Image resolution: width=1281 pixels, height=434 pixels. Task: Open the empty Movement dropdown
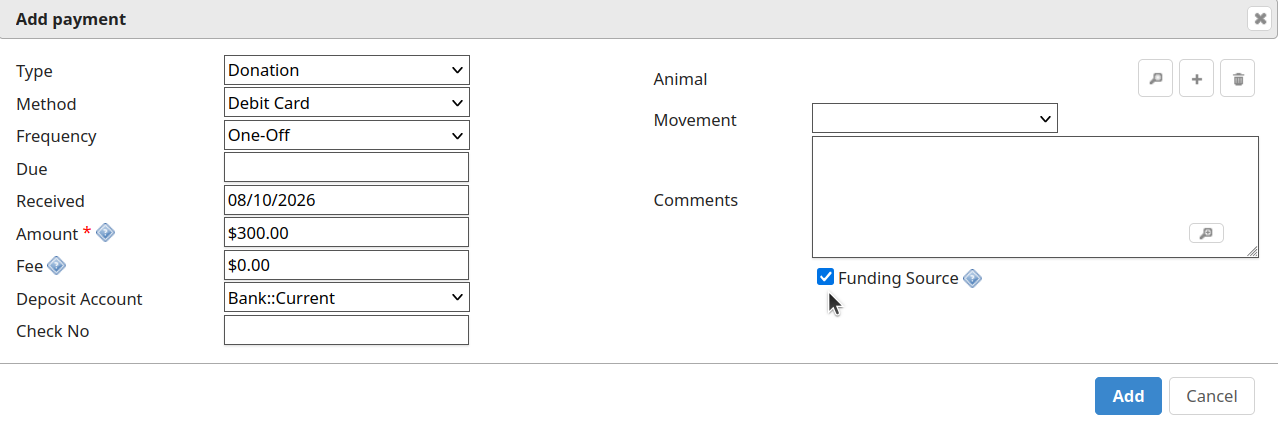coord(935,118)
